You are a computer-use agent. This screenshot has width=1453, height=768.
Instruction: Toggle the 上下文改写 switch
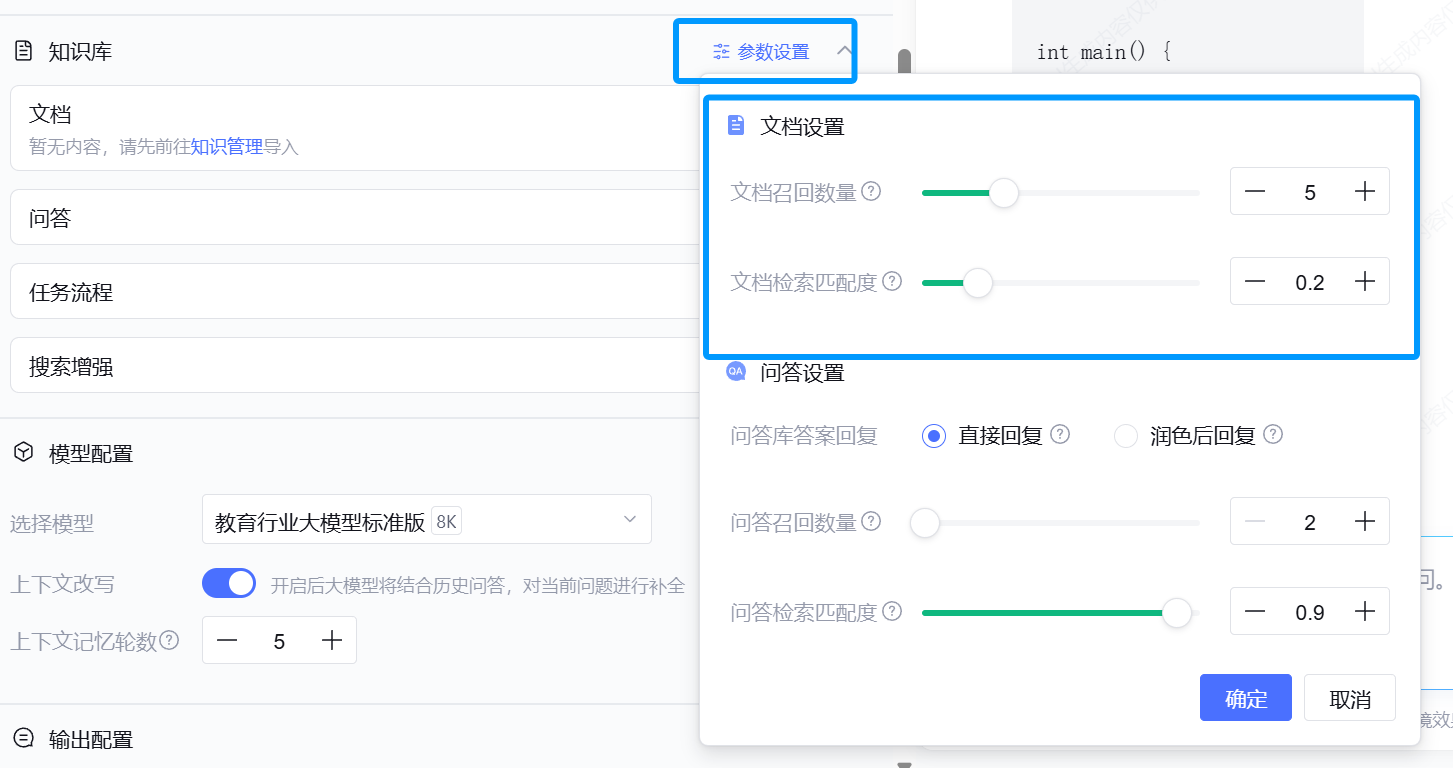coord(229,583)
